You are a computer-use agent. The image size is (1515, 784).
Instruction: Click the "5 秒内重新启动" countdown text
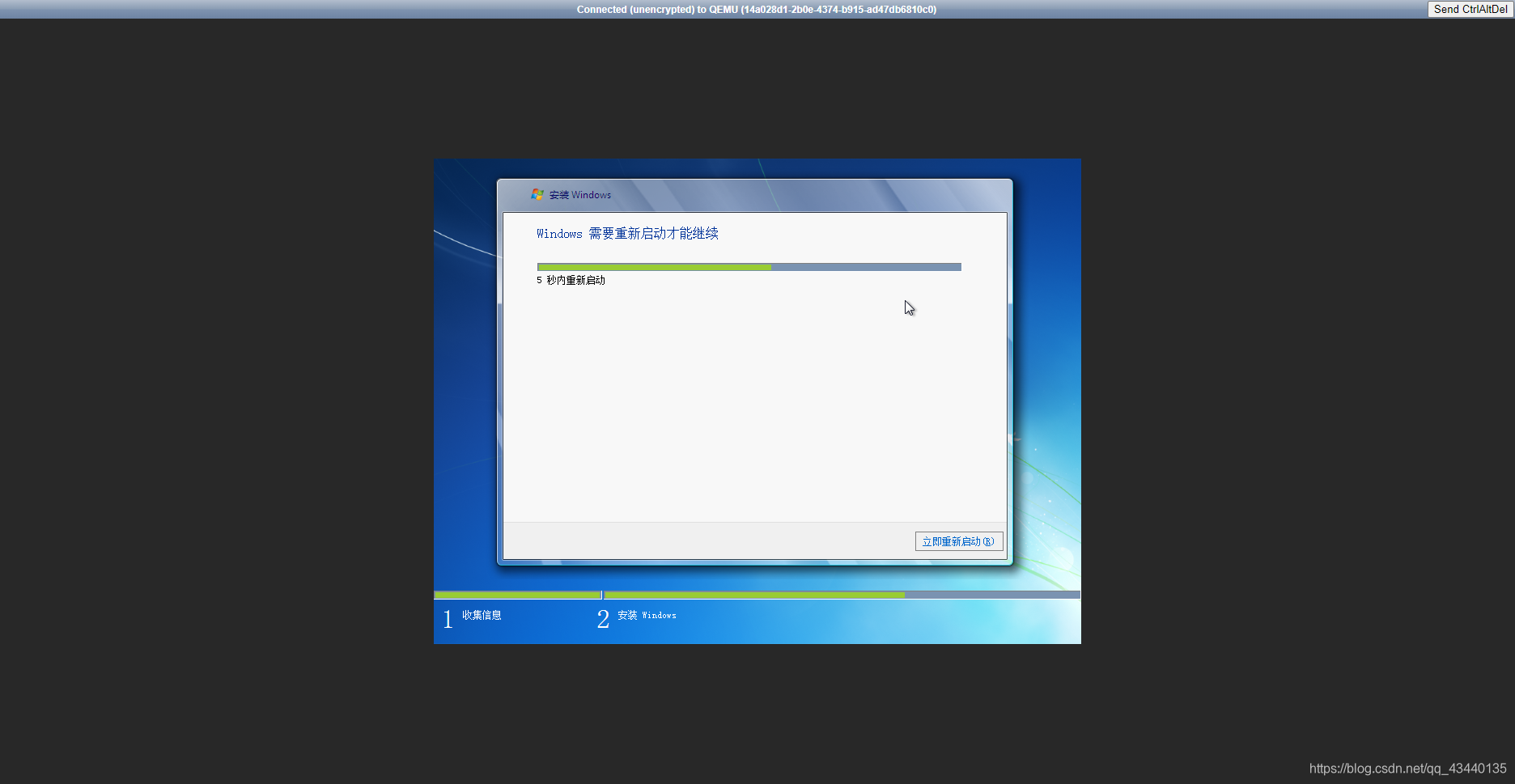(571, 280)
